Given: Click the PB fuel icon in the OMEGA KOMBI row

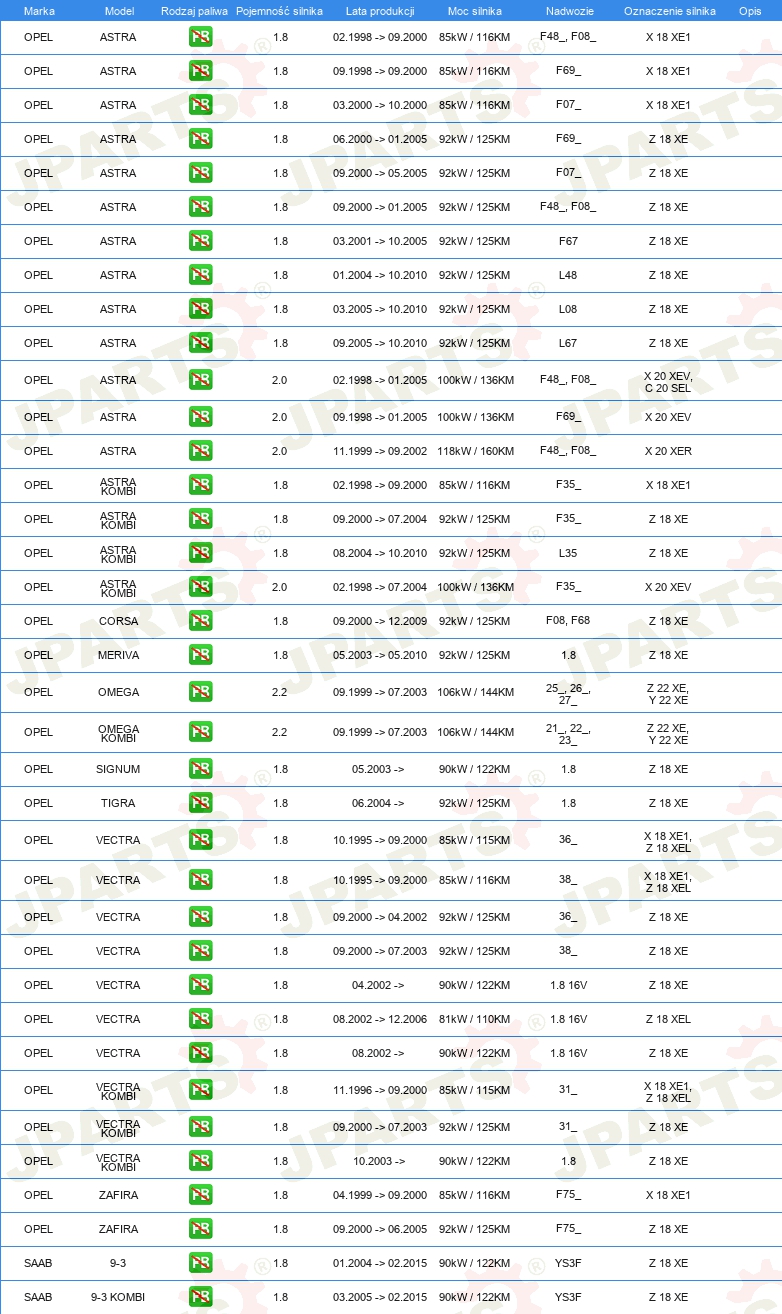Looking at the screenshot, I should point(200,732).
